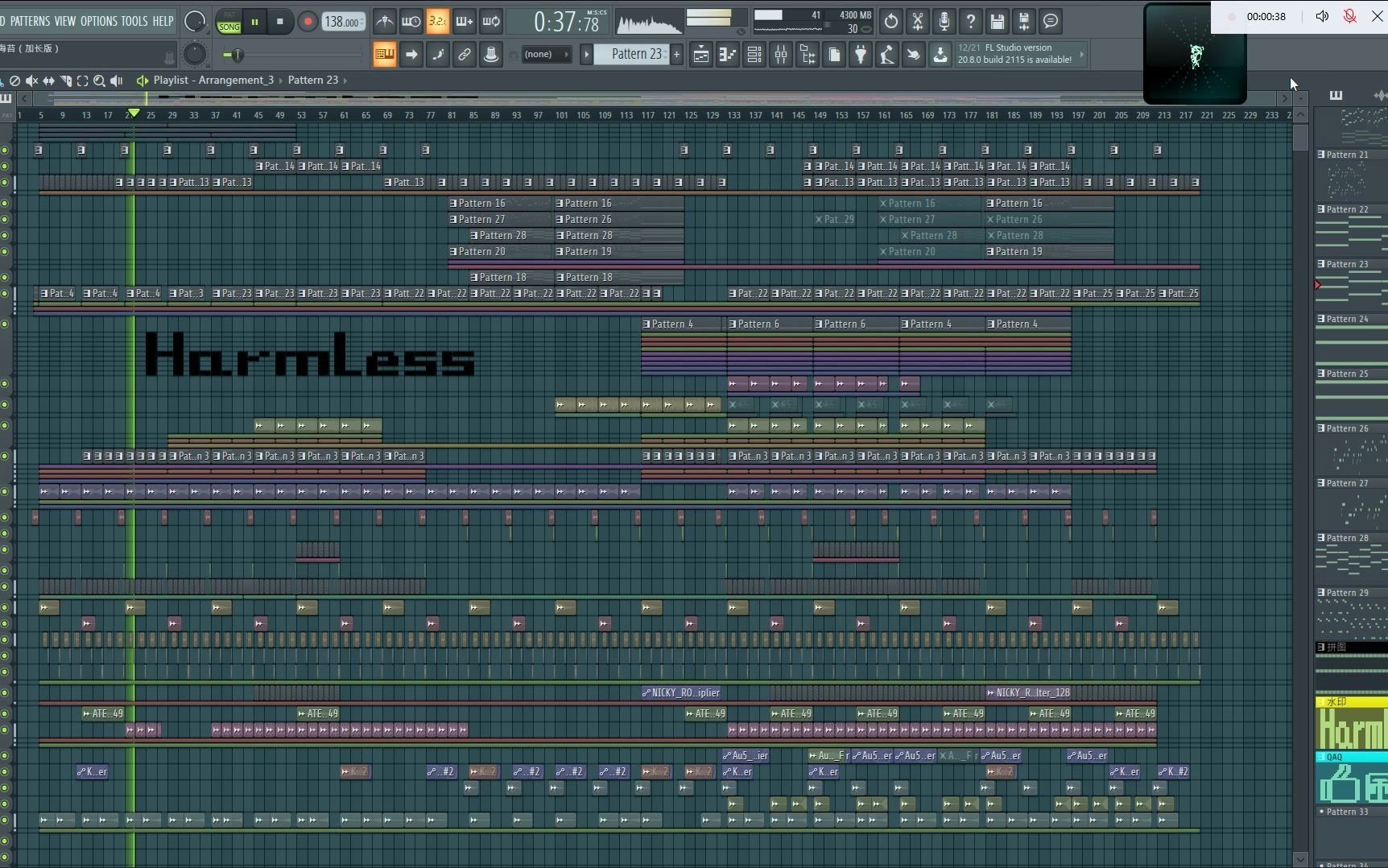The image size is (1388, 868).
Task: Open the PATTERNS menu
Action: pos(30,21)
